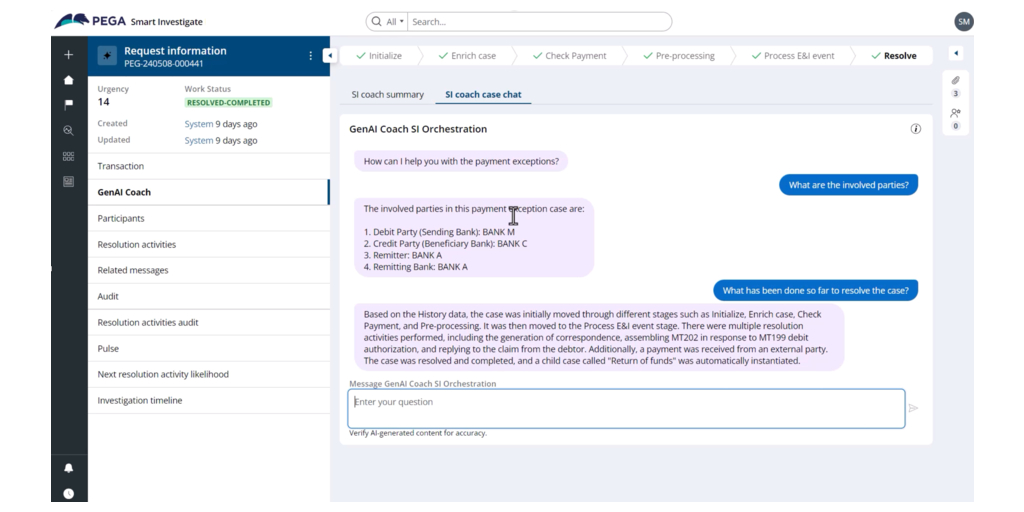Click the 'What are the involved parties?' message

848,185
